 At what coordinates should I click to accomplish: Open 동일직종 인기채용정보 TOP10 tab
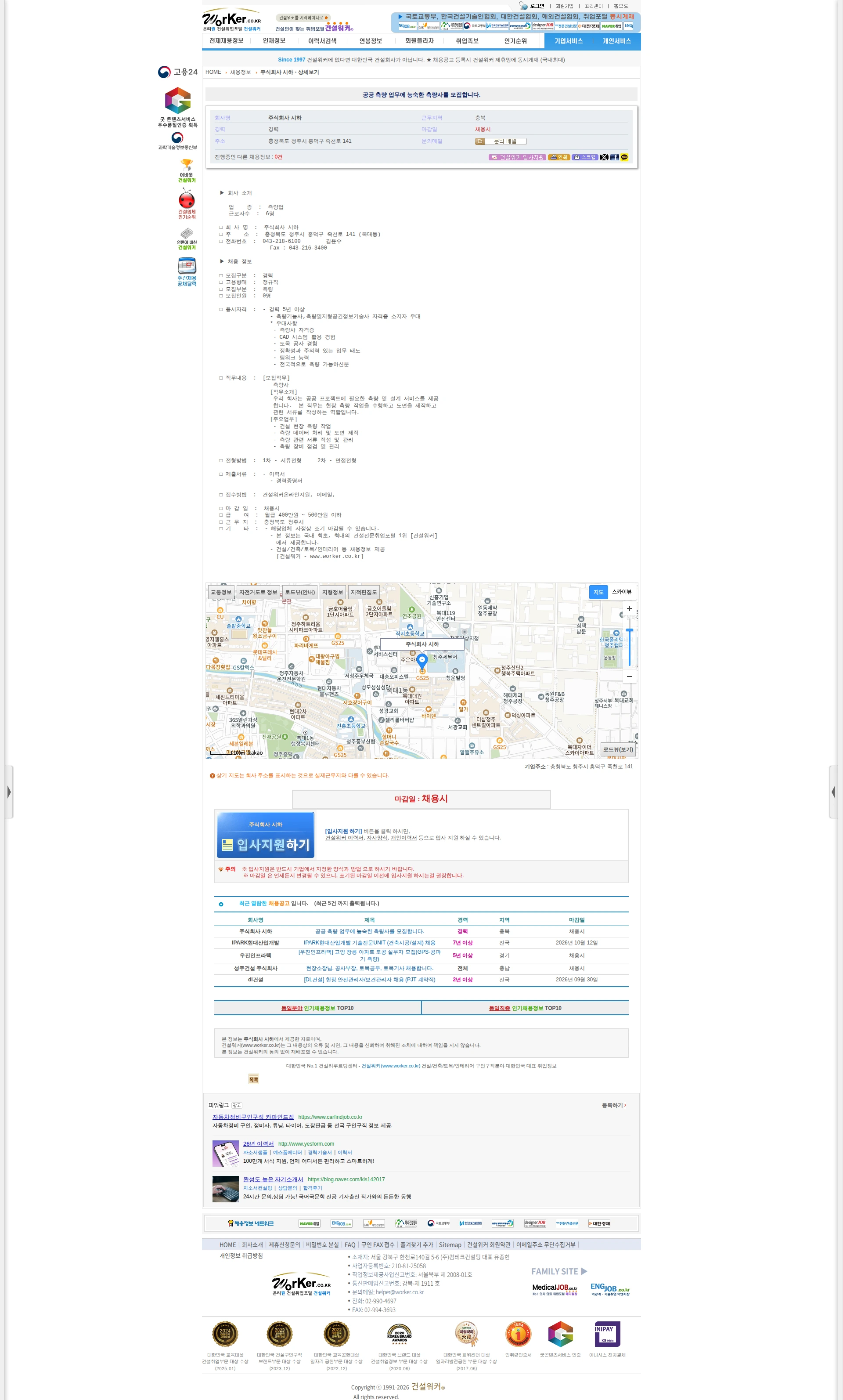(x=525, y=1008)
